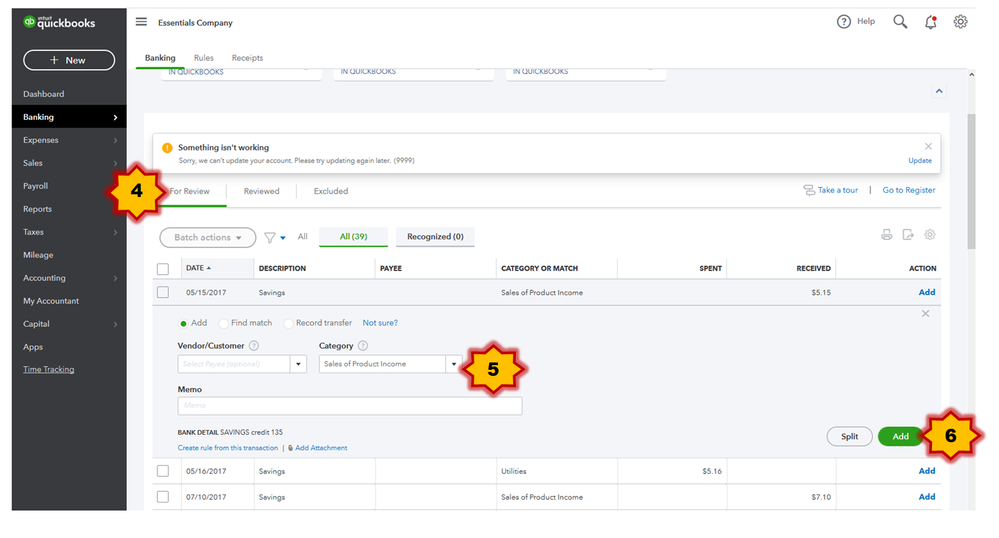Click the Memo input field
The width and height of the screenshot is (999, 538).
tap(350, 405)
